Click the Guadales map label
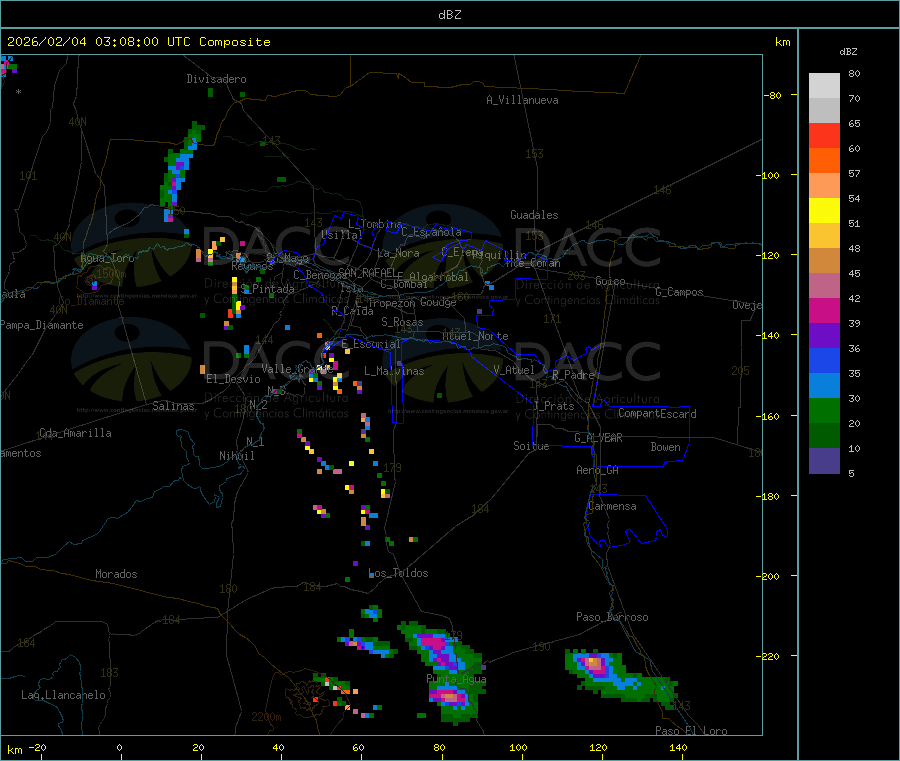This screenshot has height=761, width=900. pos(534,215)
